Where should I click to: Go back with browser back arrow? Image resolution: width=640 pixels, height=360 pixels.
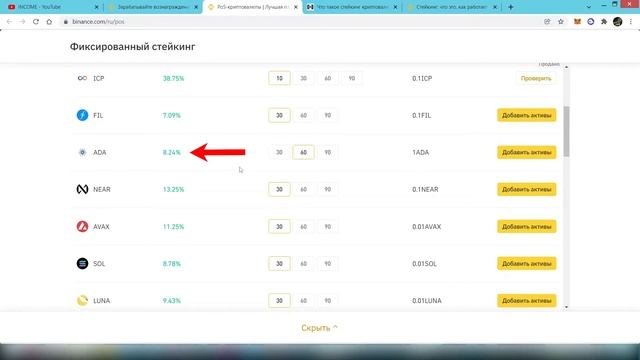pos(9,22)
